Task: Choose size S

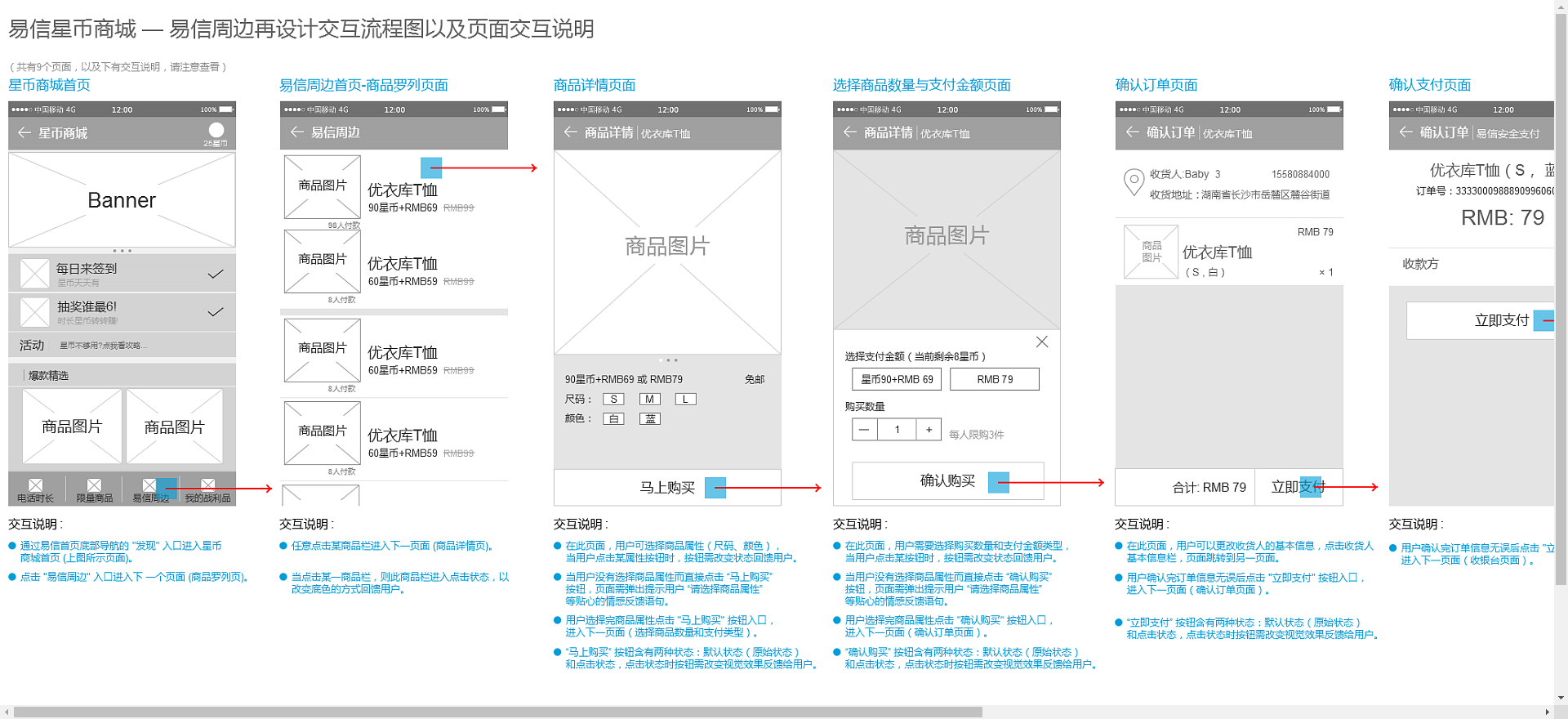Action: point(614,400)
